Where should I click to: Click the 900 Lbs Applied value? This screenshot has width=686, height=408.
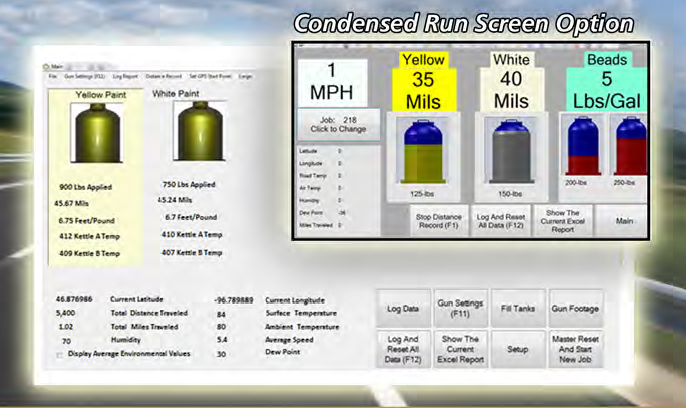[x=86, y=187]
